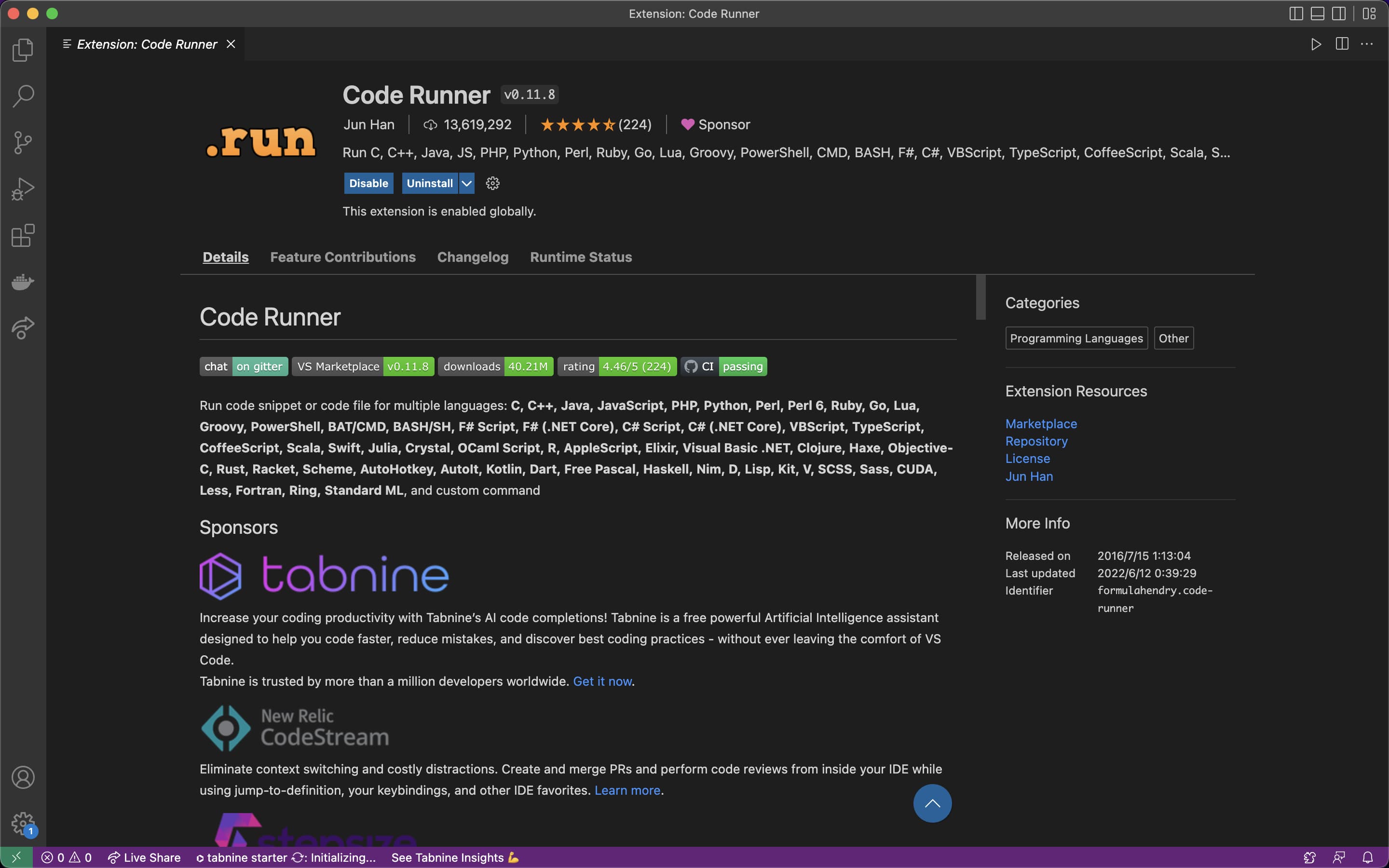1389x868 pixels.
Task: Click the scroll-to-top round button
Action: [x=932, y=803]
